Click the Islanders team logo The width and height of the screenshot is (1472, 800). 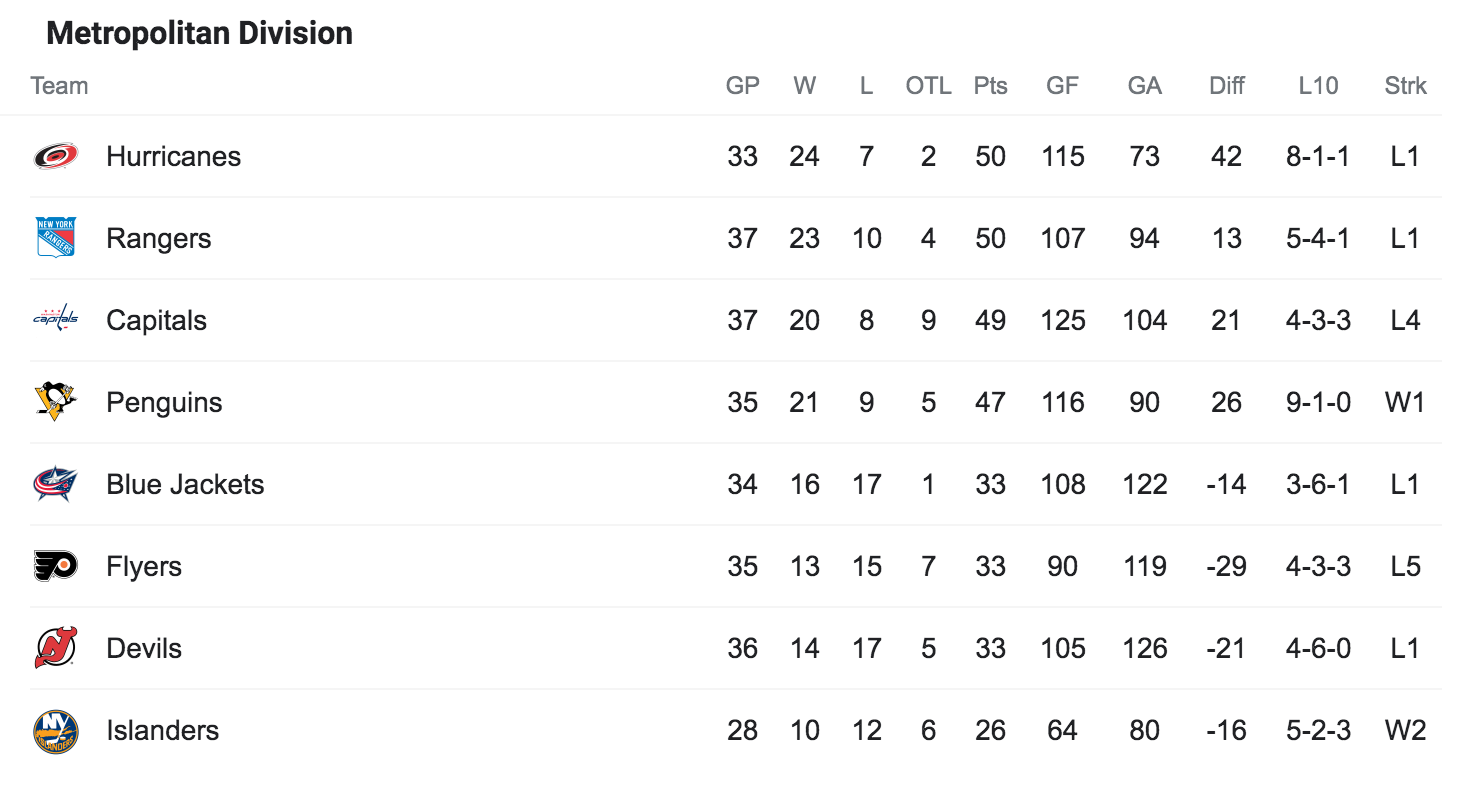(x=56, y=731)
